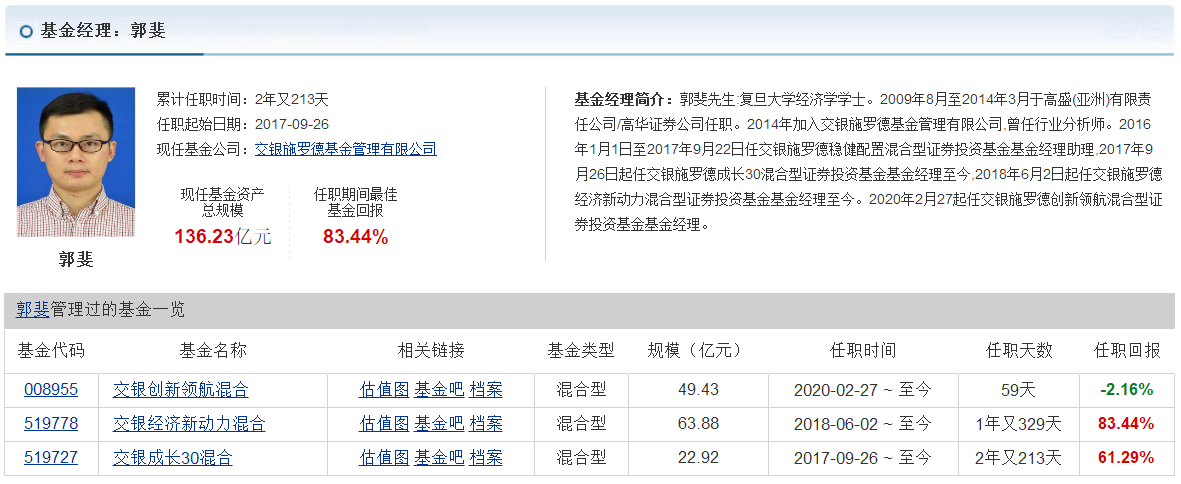Screen dimensions: 1181x484
Task: Open 交银经济新动力混合 fund page
Action: (x=189, y=424)
